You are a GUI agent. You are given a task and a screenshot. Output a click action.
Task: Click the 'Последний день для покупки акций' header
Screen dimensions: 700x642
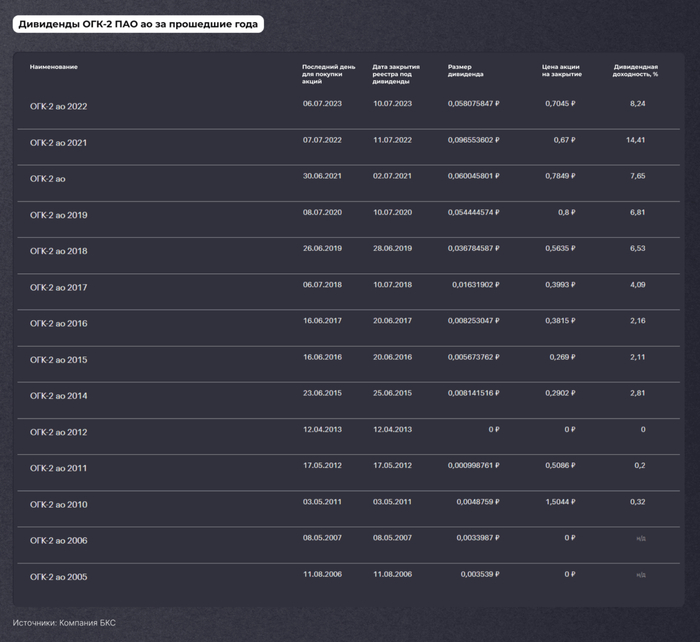(321, 73)
